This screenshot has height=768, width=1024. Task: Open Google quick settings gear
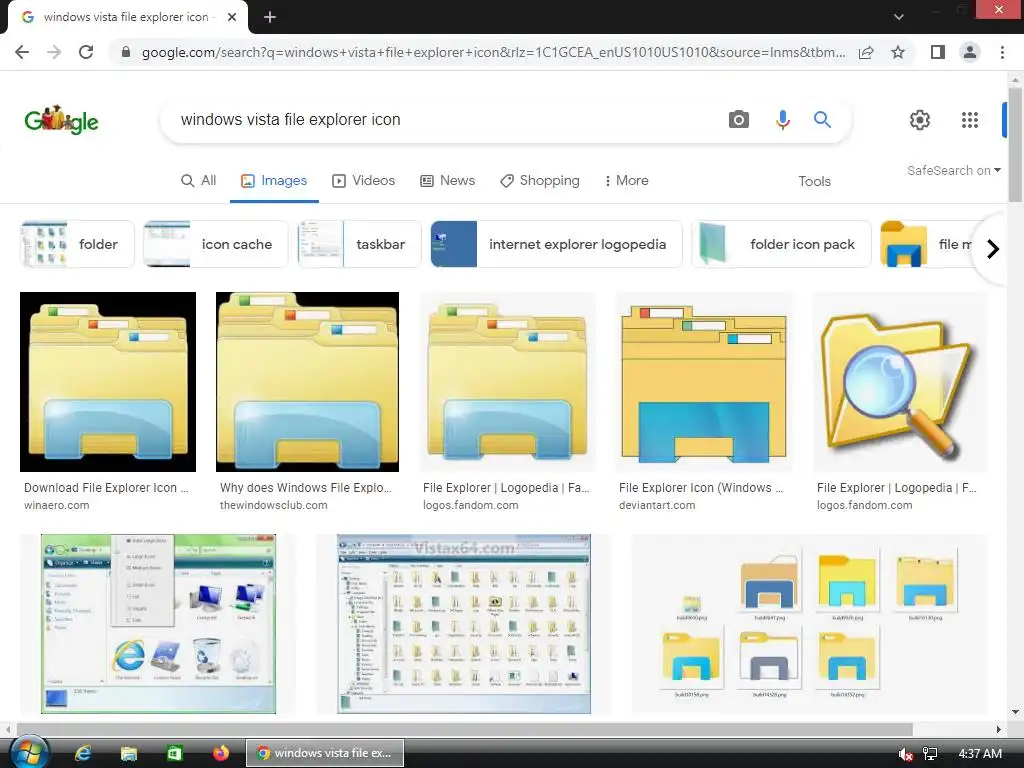tap(920, 120)
